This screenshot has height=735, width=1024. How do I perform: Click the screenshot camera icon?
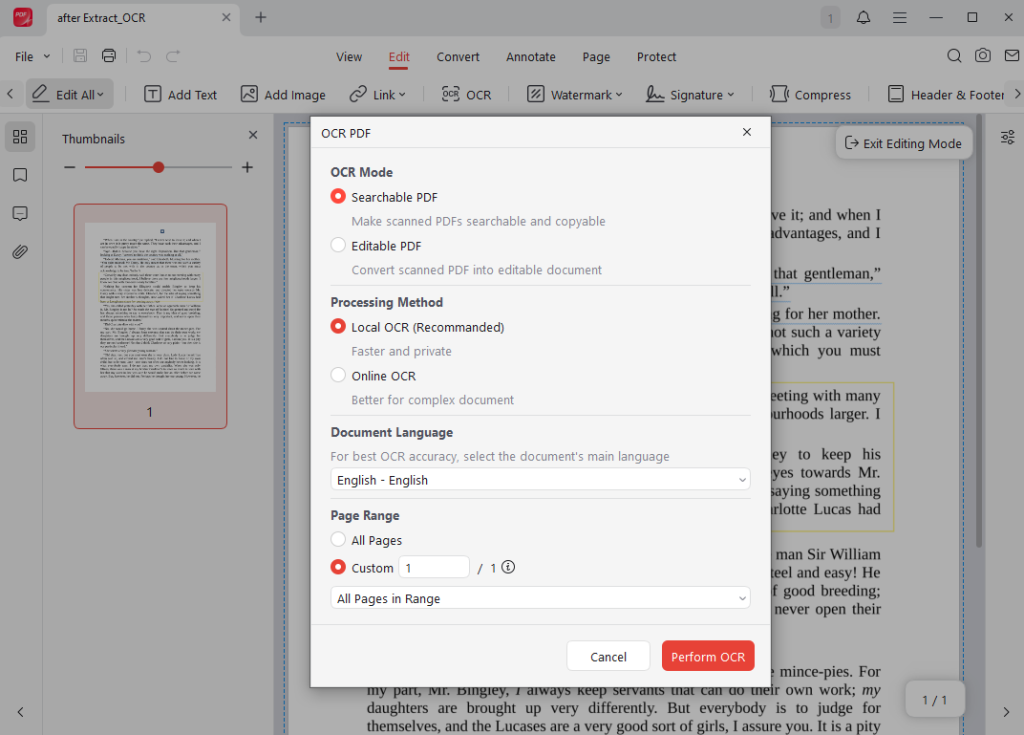[x=983, y=56]
